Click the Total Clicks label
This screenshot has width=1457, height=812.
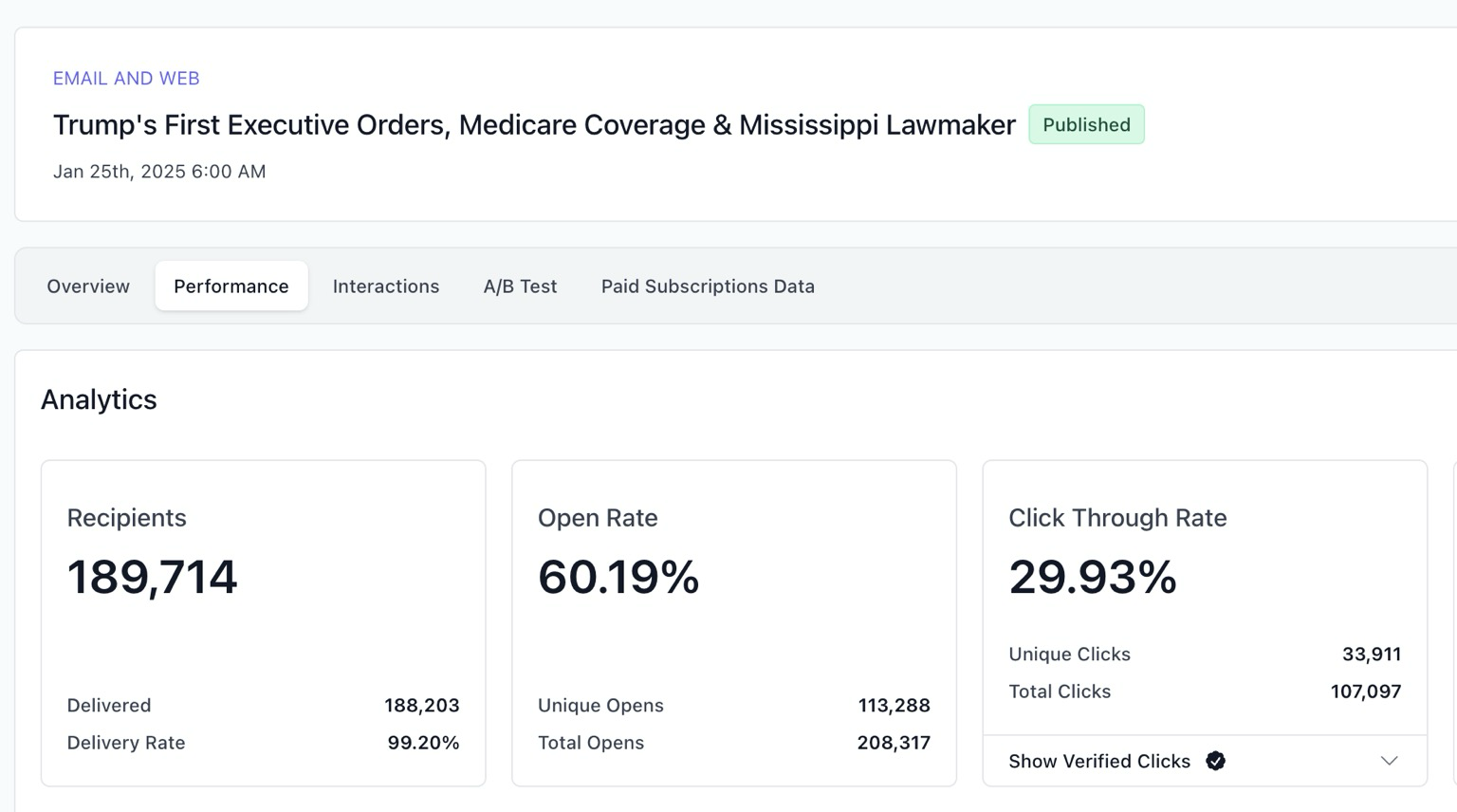[1060, 692]
